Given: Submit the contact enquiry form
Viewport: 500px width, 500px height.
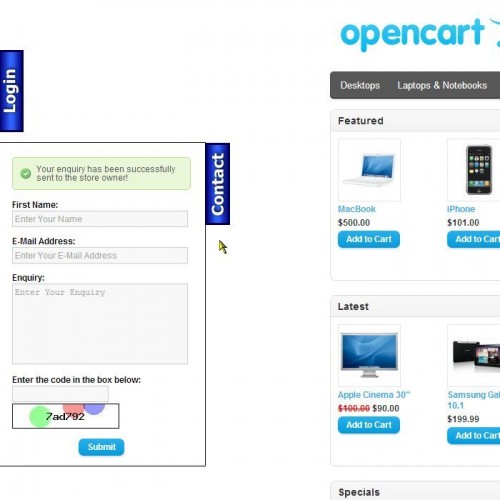Looking at the screenshot, I should 101,447.
